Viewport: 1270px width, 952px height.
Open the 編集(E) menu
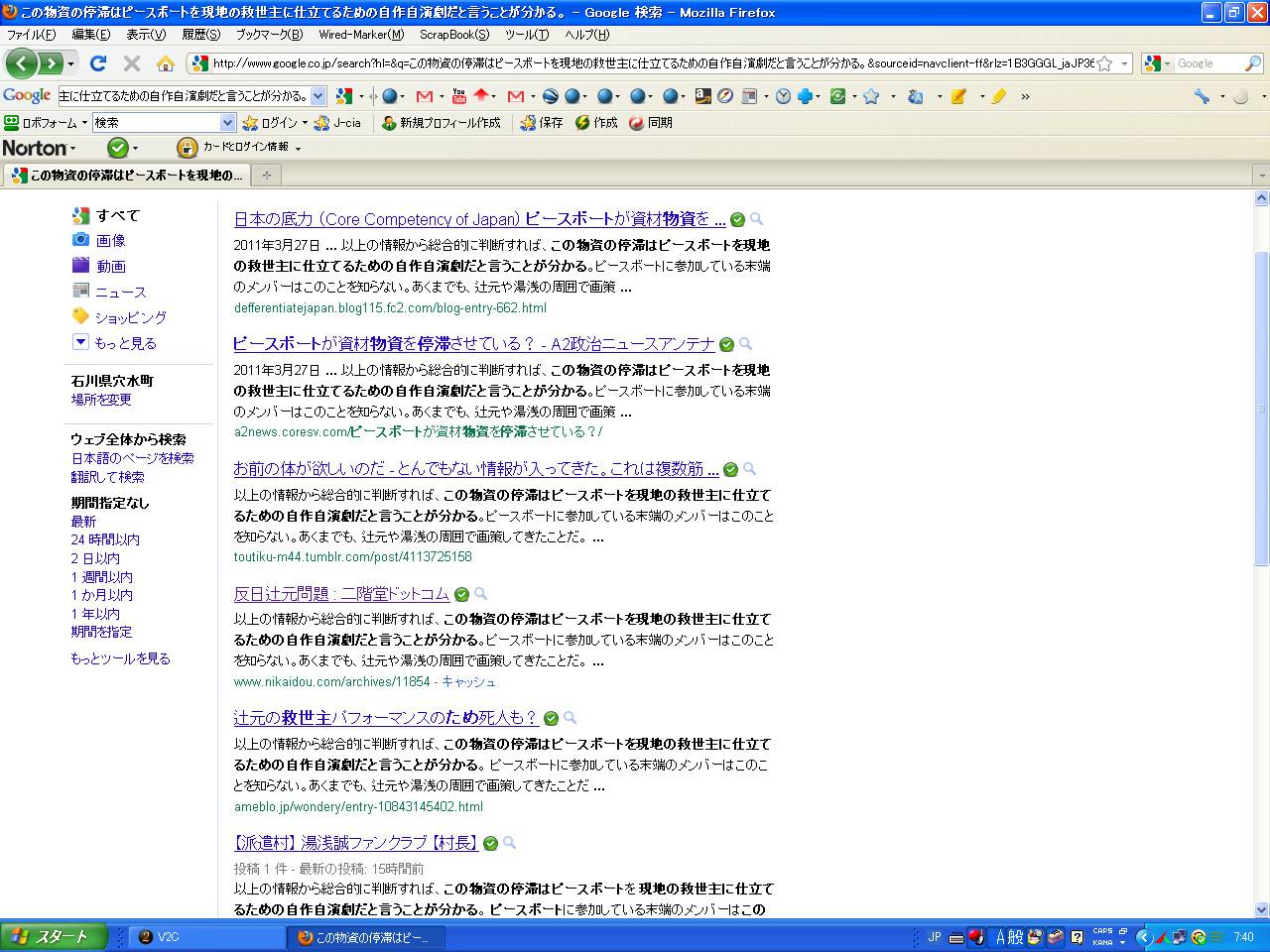coord(91,35)
